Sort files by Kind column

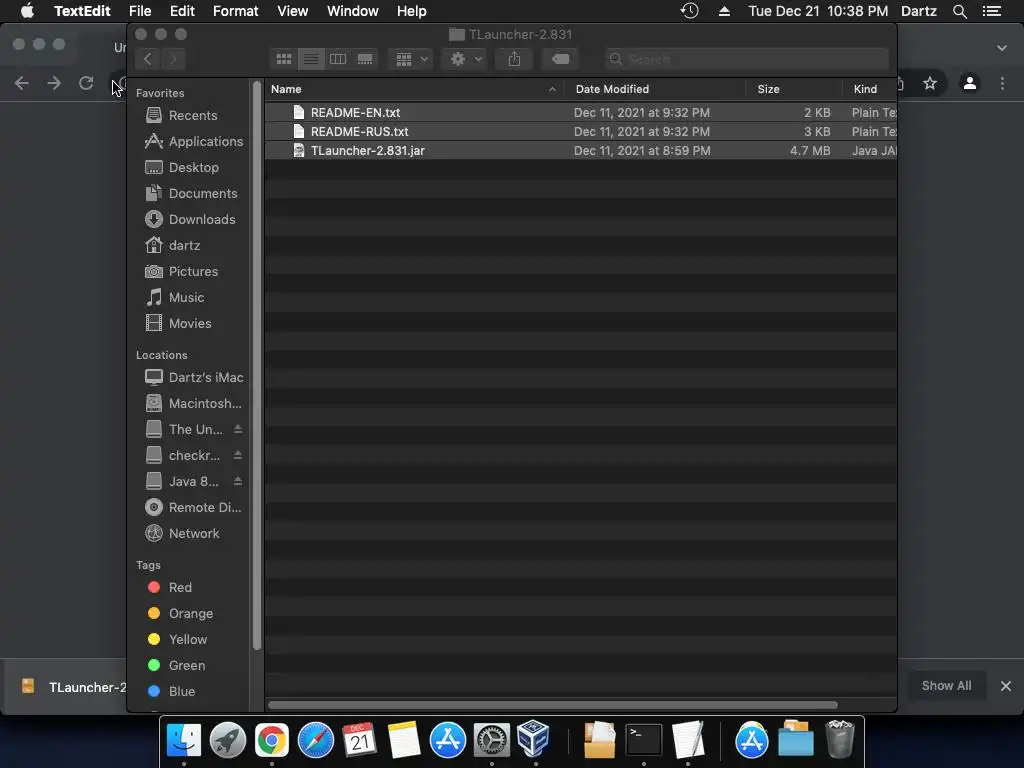tap(869, 89)
